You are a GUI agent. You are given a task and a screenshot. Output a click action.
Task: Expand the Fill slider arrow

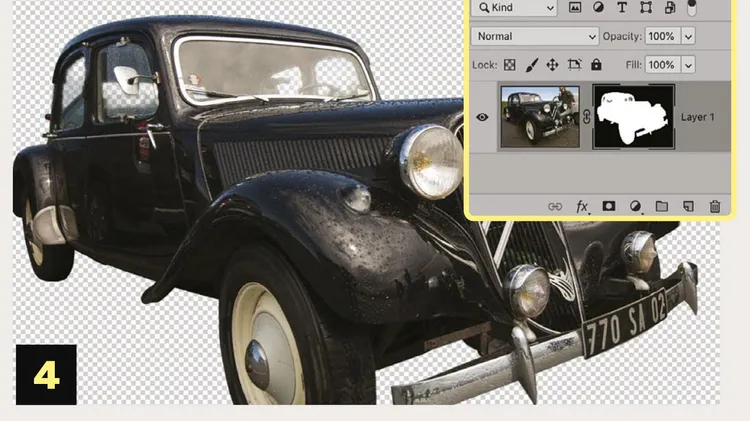[x=688, y=65]
